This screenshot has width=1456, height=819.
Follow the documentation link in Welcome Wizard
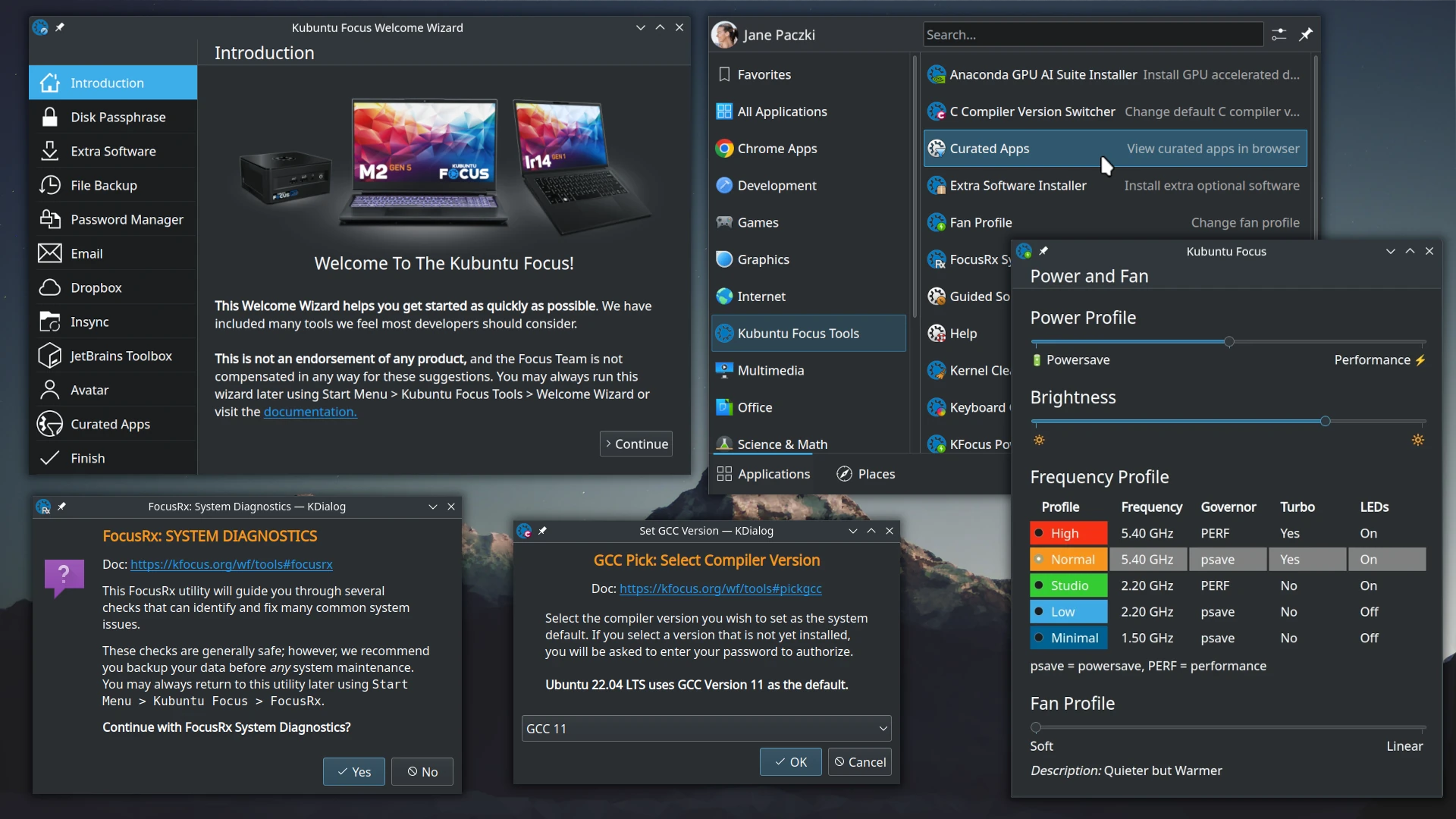[x=310, y=411]
